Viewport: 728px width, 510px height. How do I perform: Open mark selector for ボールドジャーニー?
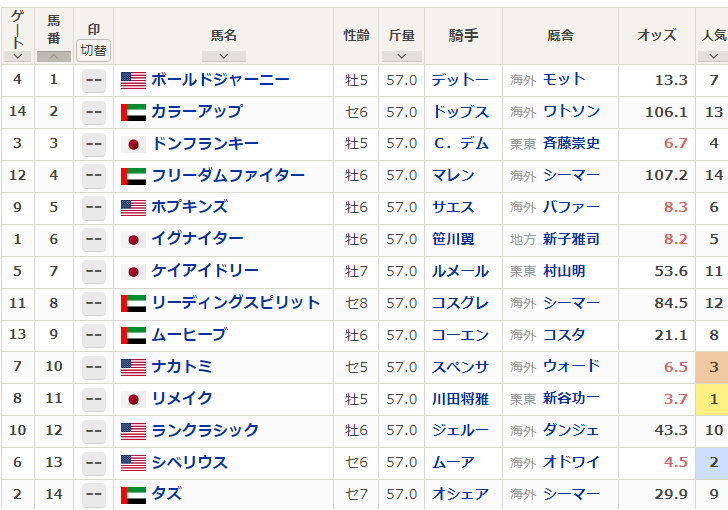pos(94,80)
